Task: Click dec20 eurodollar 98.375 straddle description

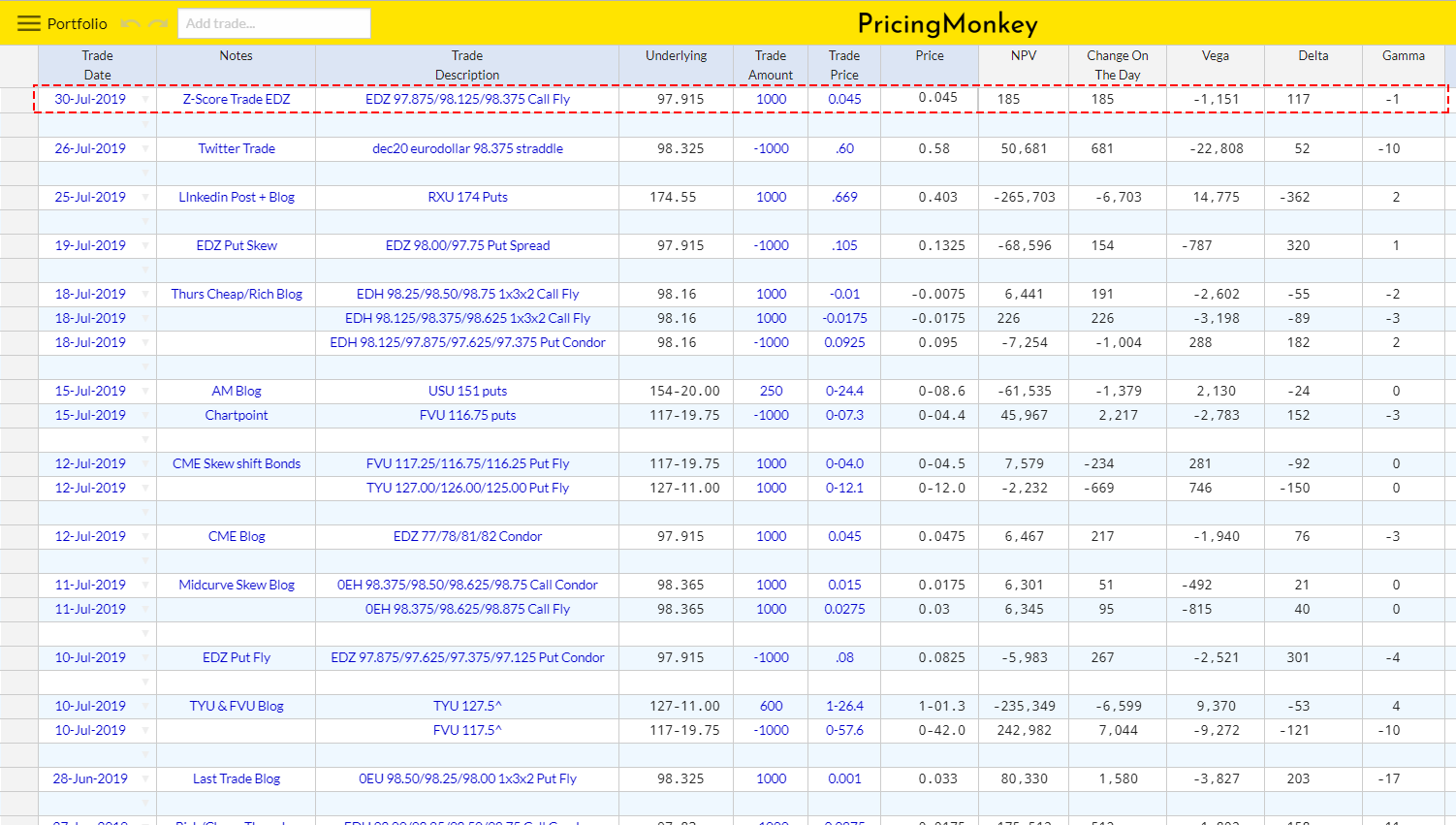Action: pyautogui.click(x=467, y=148)
